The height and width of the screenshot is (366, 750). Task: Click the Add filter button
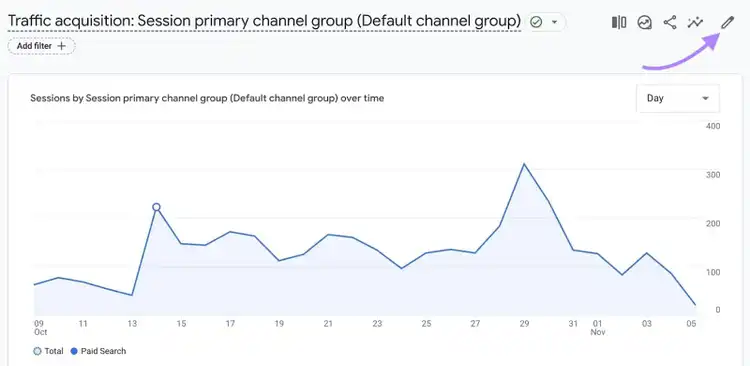pyautogui.click(x=42, y=46)
